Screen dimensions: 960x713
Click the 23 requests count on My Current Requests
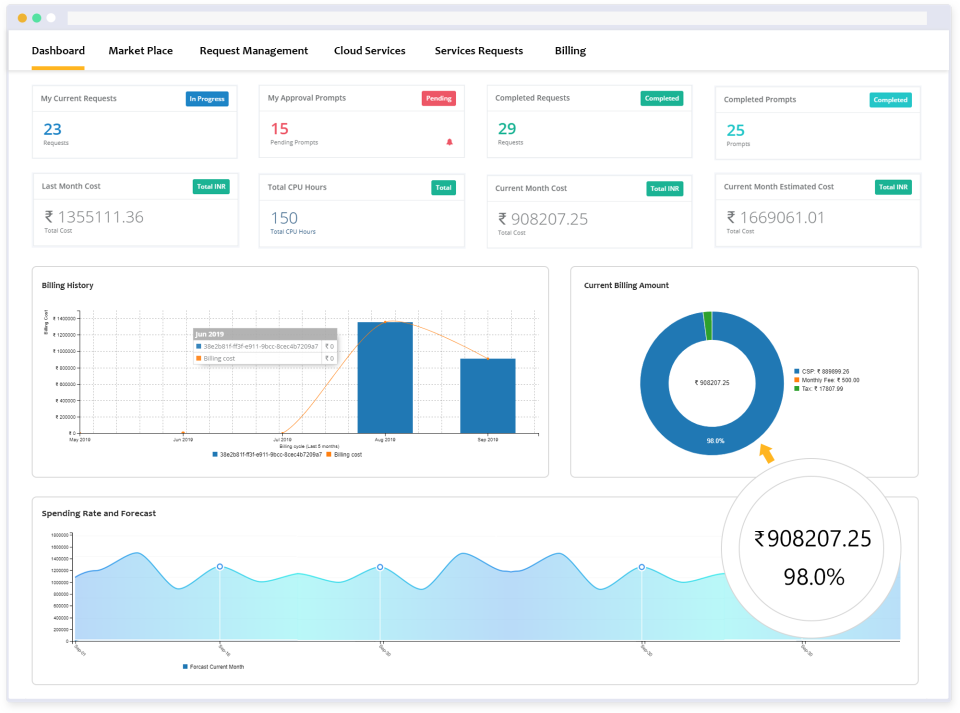52,129
